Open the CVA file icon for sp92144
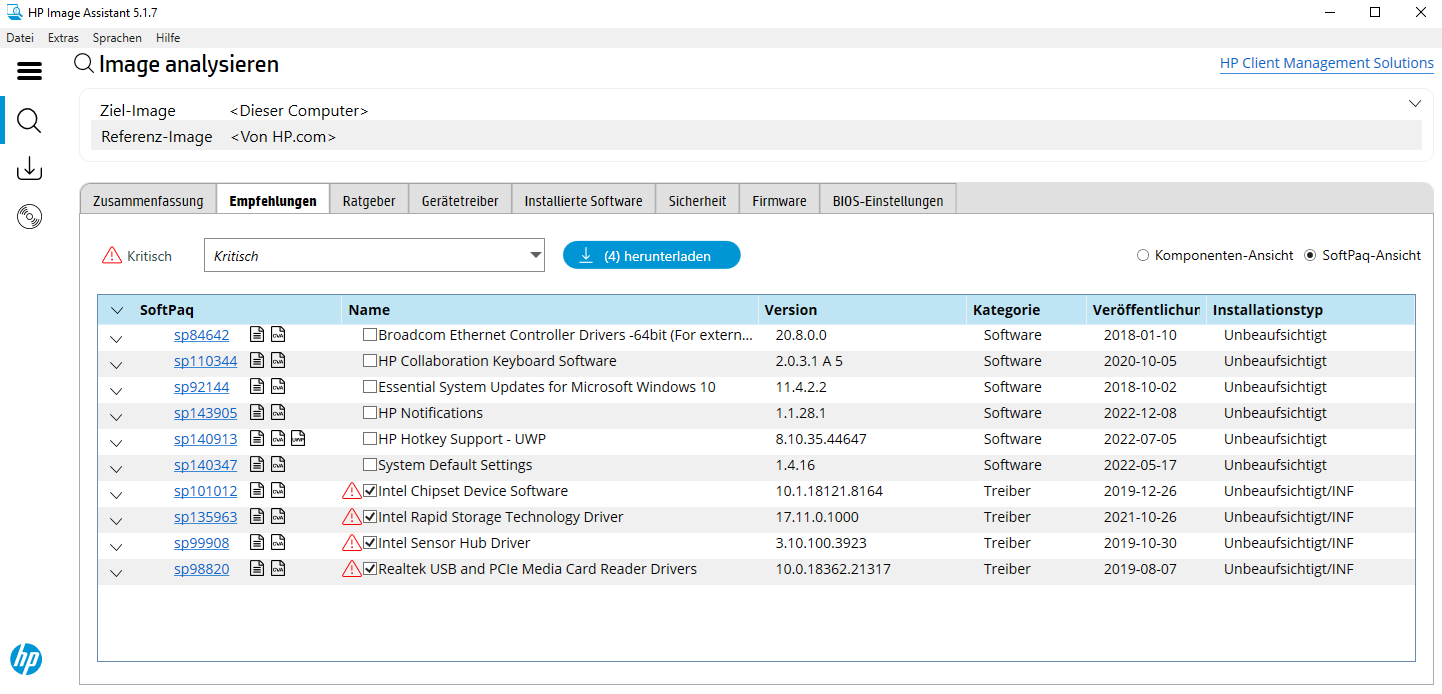 [x=278, y=387]
